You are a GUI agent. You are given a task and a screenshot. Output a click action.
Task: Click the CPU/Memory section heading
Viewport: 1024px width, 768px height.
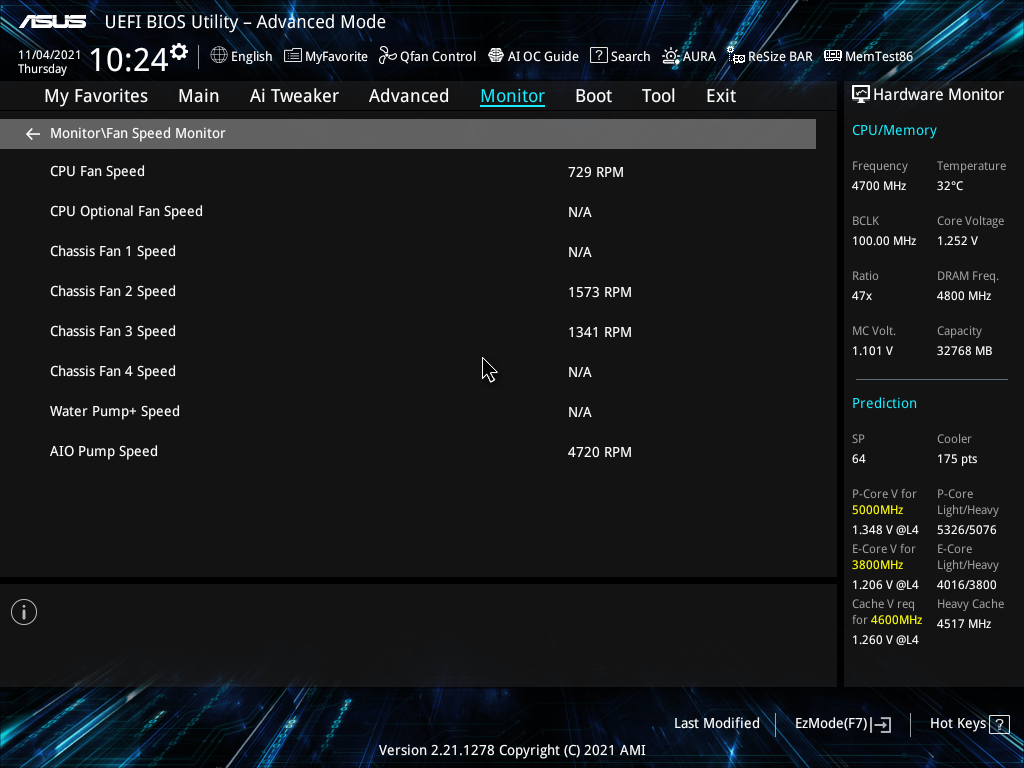tap(894, 131)
